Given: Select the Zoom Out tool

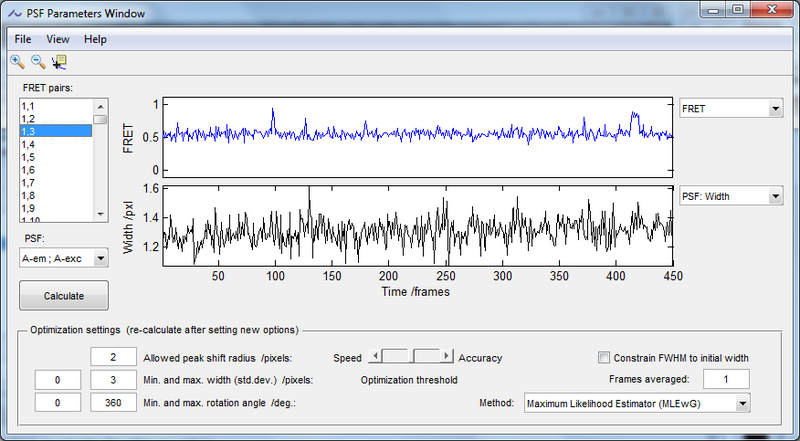Looking at the screenshot, I should 38,61.
